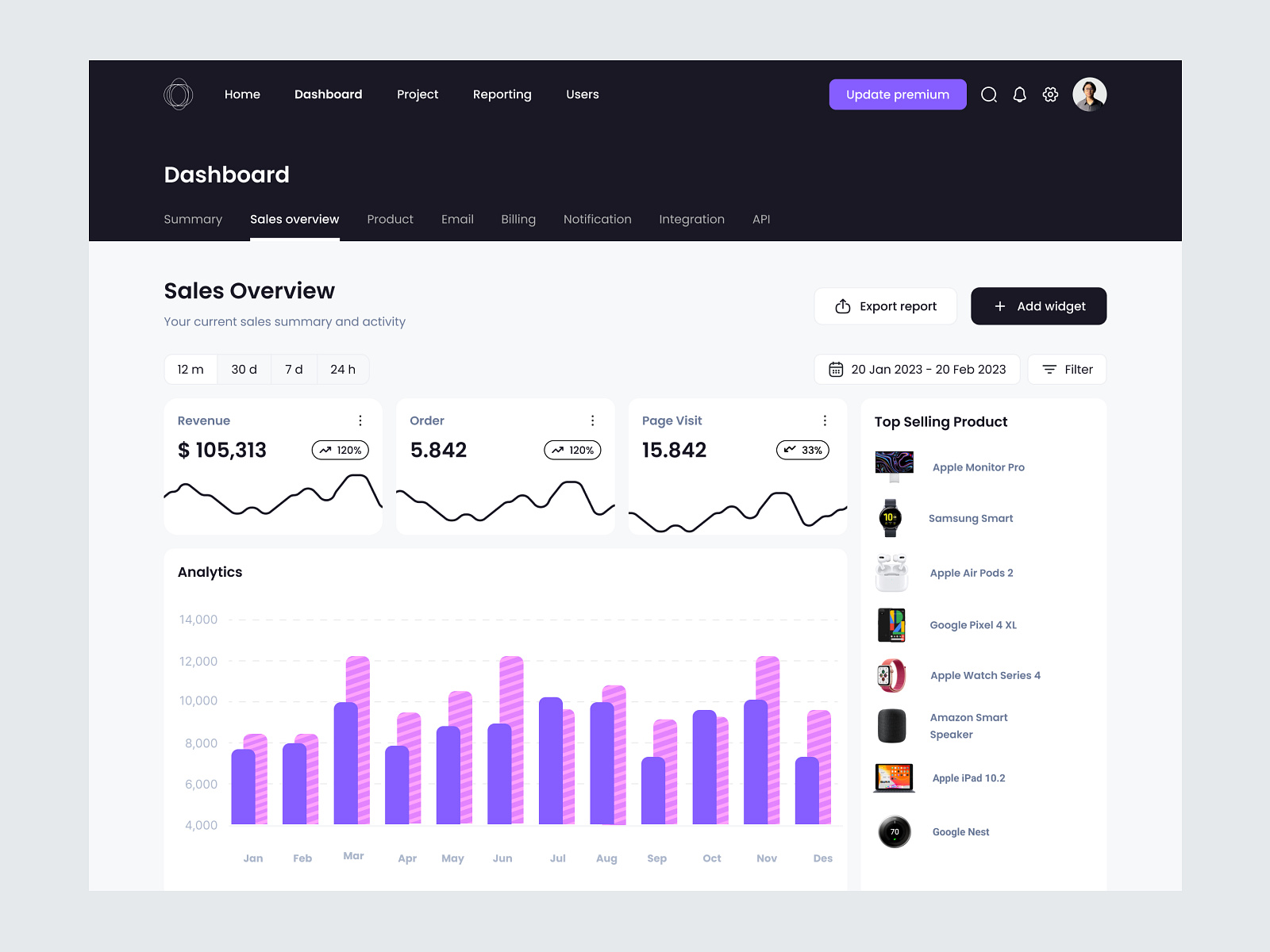
Task: Open the settings gear icon
Action: pyautogui.click(x=1050, y=94)
